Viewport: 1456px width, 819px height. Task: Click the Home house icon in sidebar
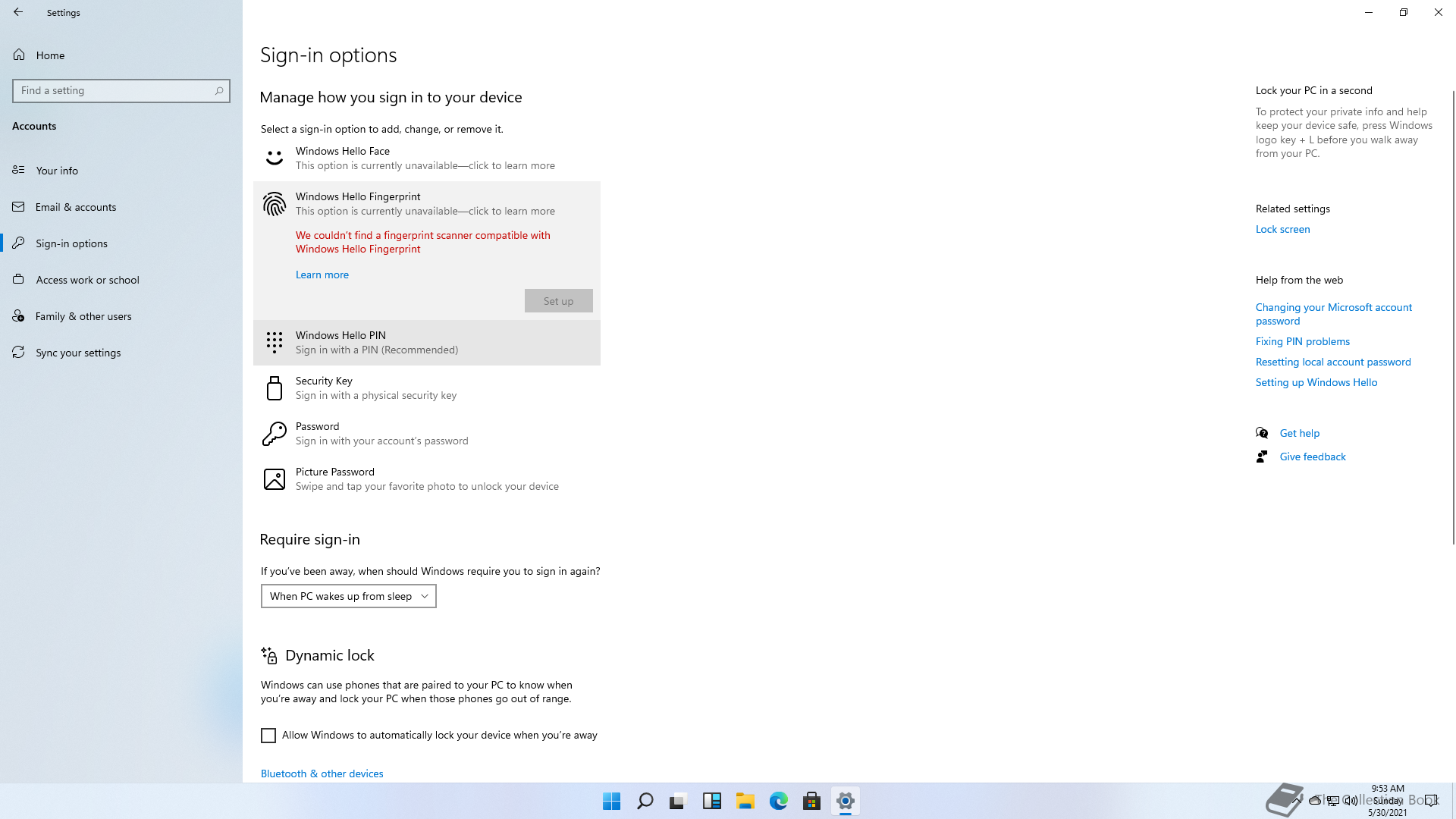[19, 55]
